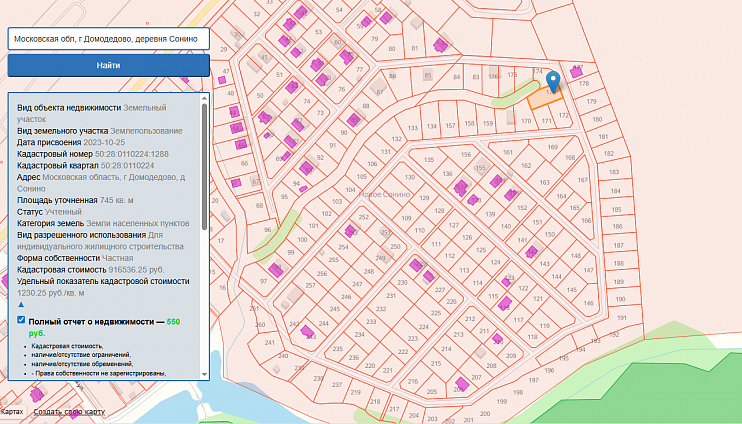Select parcel 252 on the map
Image resolution: width=742 pixels, height=424 pixels.
tap(363, 217)
